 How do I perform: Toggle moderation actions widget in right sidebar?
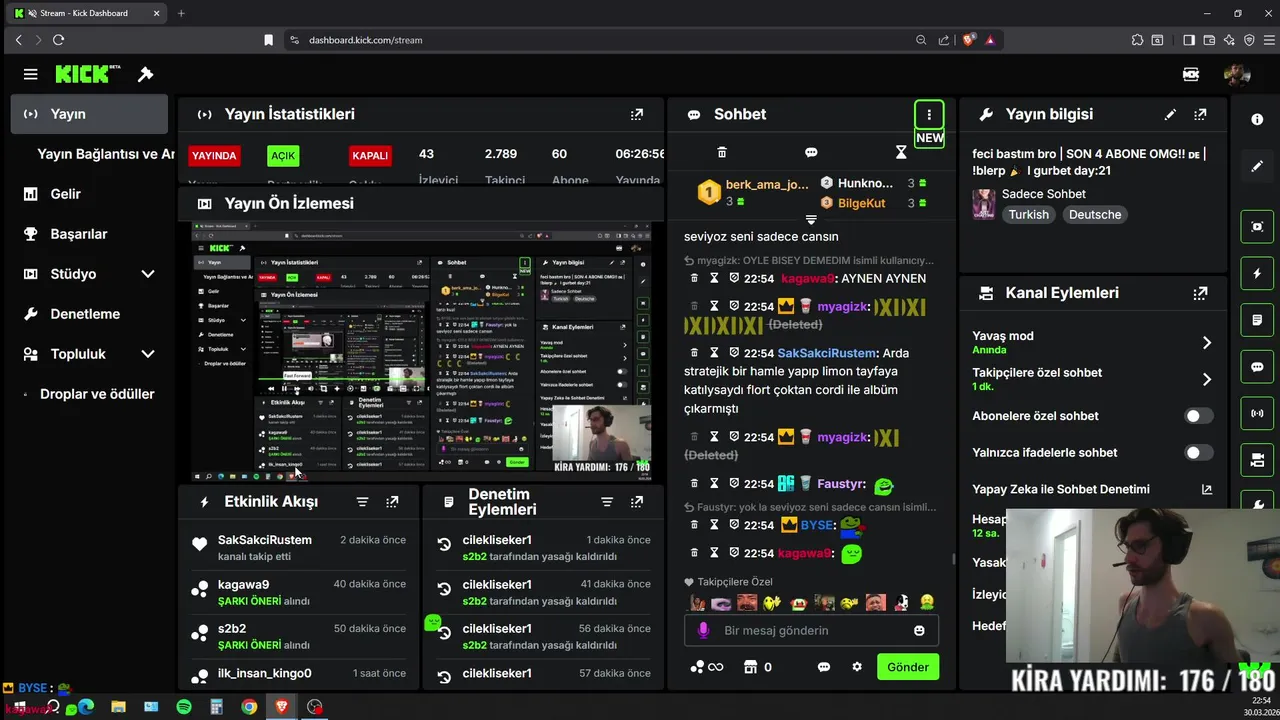[x=1257, y=320]
